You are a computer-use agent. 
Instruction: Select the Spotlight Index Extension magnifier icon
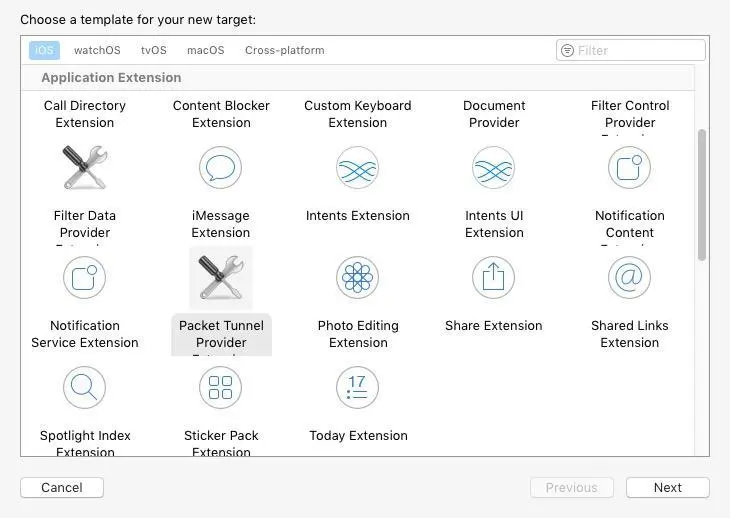85,387
